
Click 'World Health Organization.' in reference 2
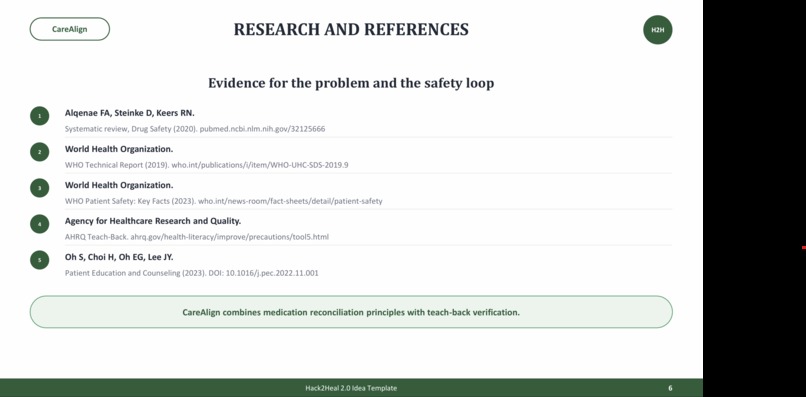tap(119, 149)
